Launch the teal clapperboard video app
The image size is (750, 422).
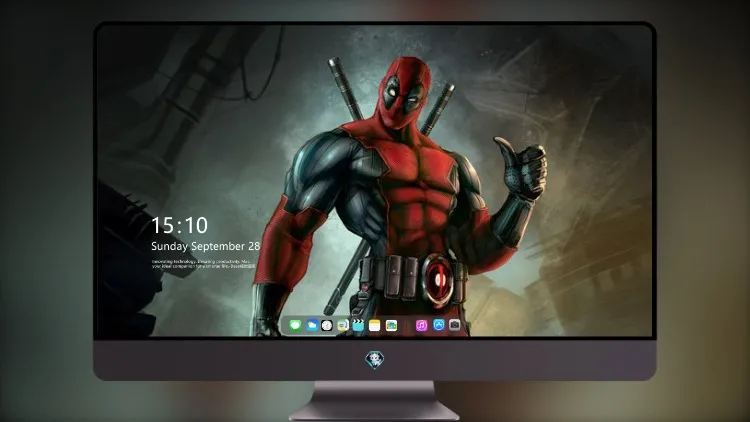[358, 326]
